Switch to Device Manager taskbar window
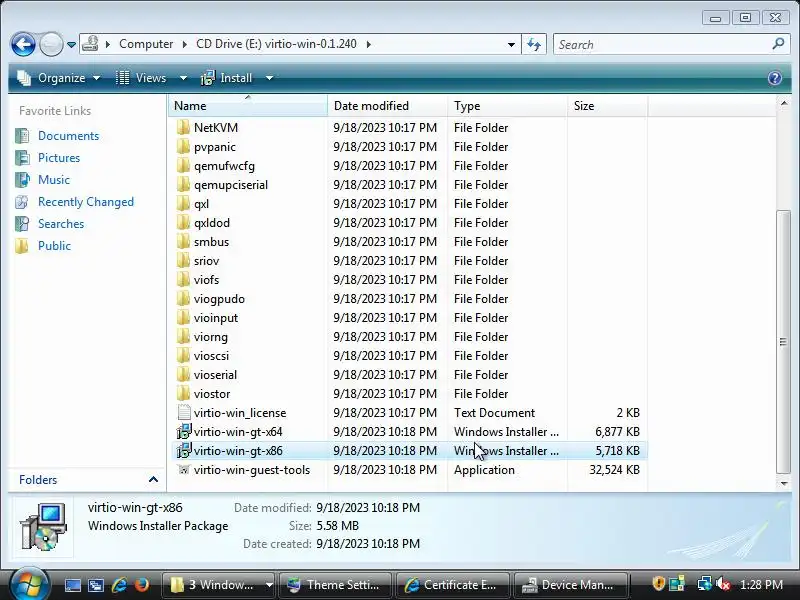Viewport: 800px width, 600px height. 570,585
